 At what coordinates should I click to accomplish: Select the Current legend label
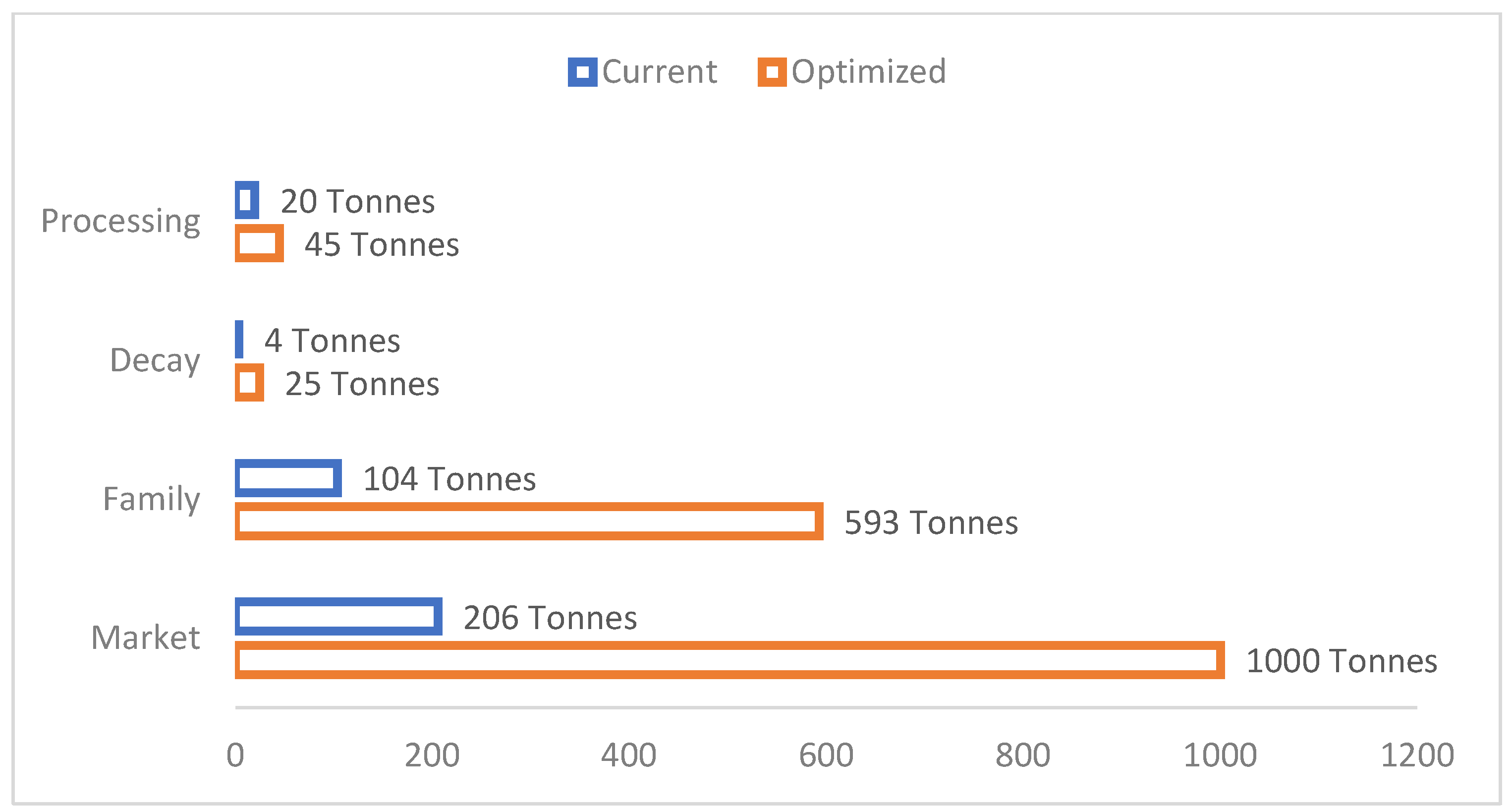coord(659,71)
